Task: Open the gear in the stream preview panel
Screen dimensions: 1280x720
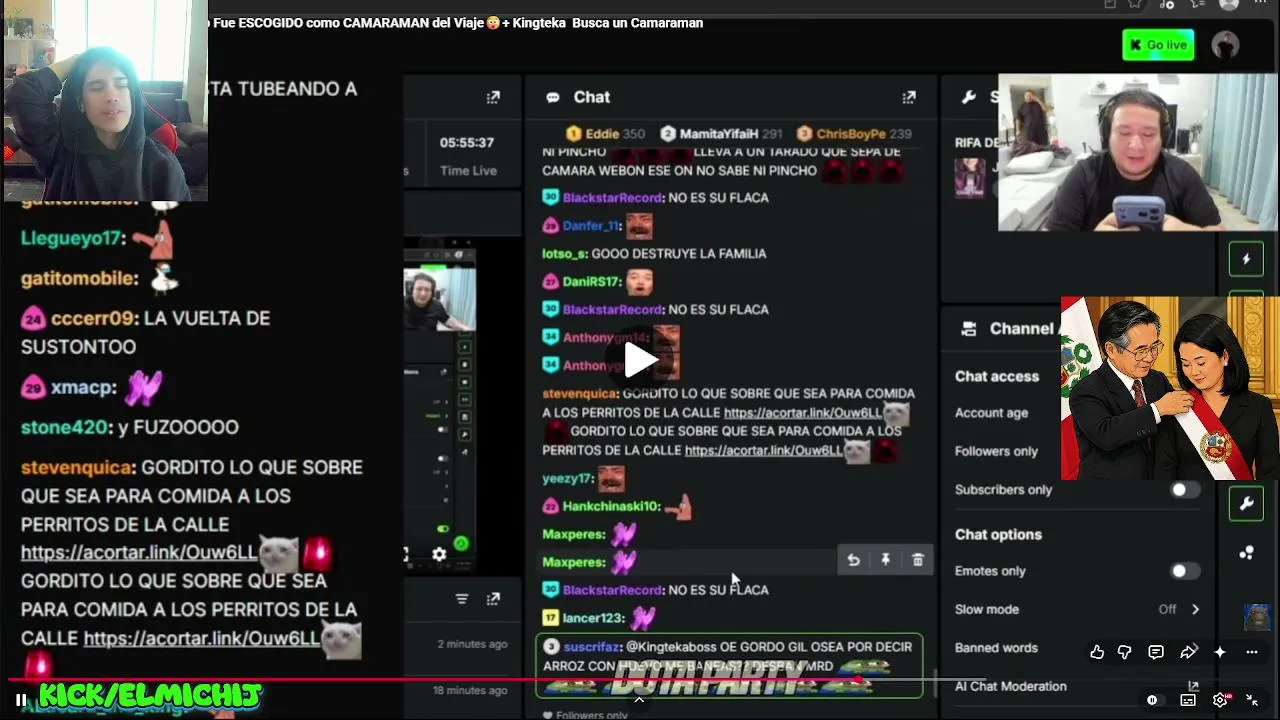Action: 439,554
